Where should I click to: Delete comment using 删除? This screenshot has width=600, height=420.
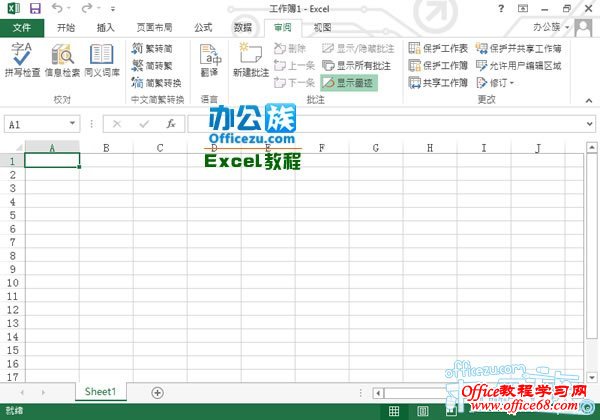[290, 49]
